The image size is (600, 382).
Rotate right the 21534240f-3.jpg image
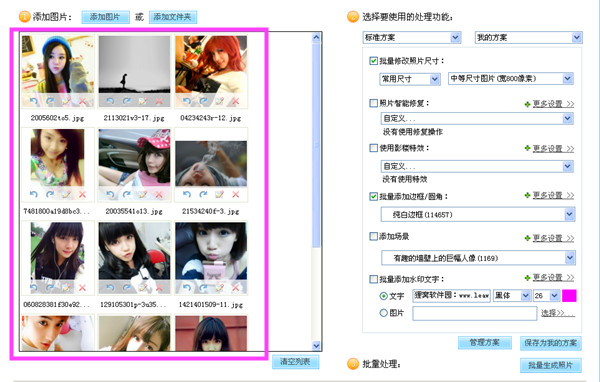tap(203, 194)
